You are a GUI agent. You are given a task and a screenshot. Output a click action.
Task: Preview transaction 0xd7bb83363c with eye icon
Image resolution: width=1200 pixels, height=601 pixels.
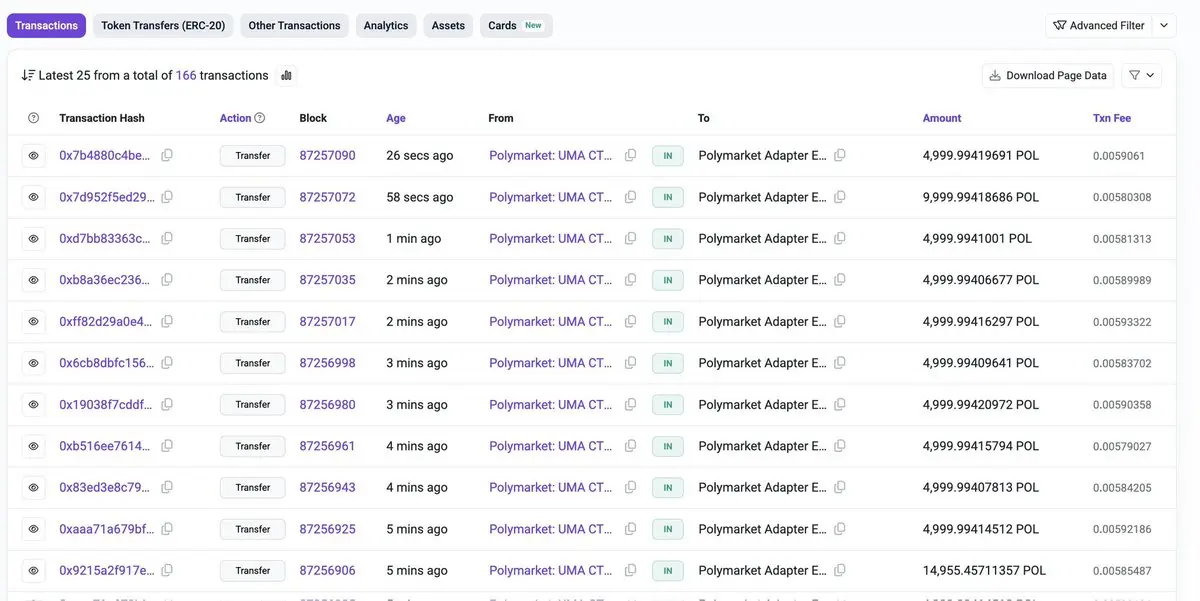[x=33, y=239]
